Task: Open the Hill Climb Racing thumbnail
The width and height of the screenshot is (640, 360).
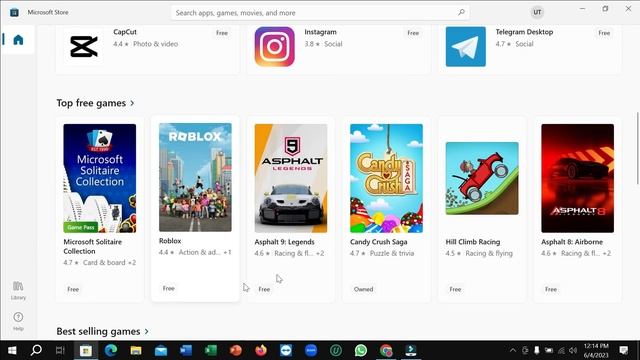Action: [x=482, y=178]
